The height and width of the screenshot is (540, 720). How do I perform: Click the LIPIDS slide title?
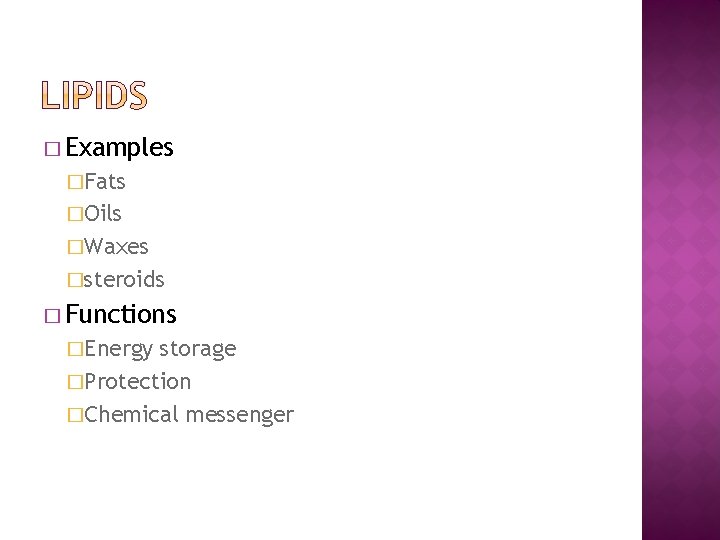(96, 96)
